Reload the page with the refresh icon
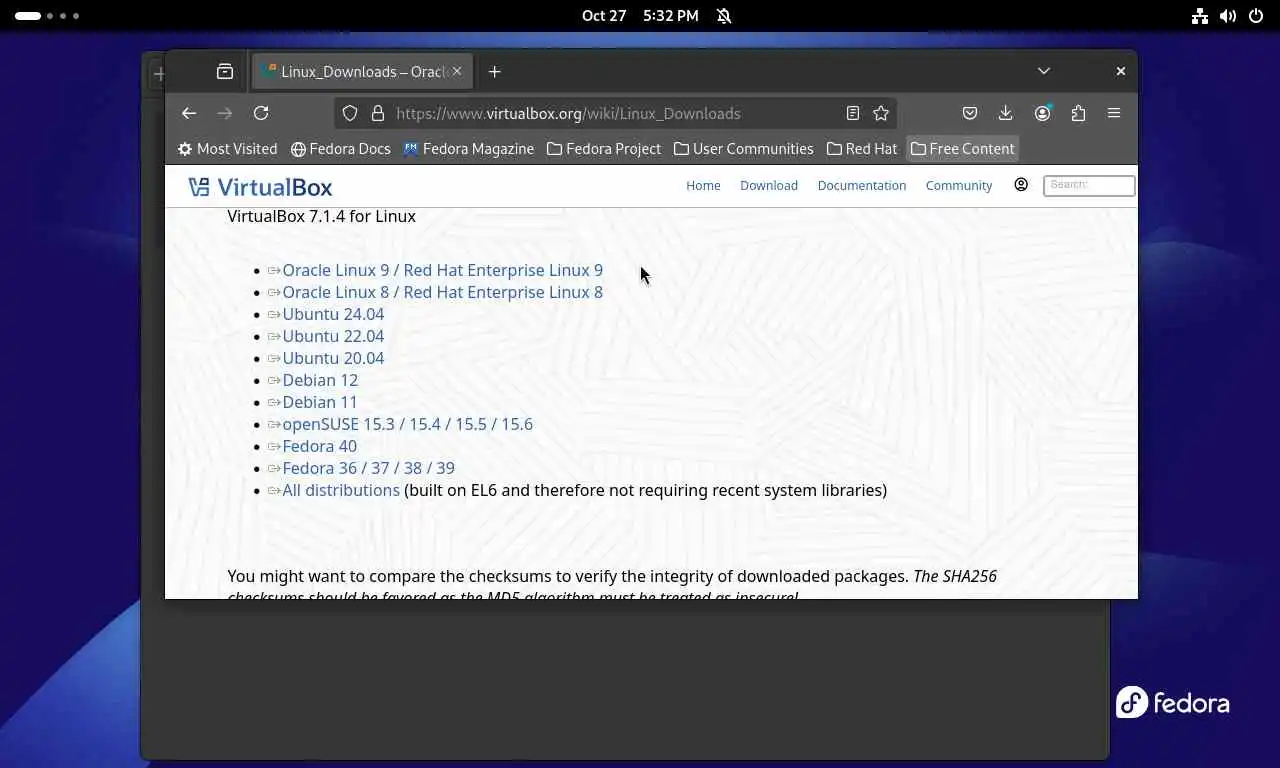This screenshot has width=1280, height=768. click(x=261, y=113)
